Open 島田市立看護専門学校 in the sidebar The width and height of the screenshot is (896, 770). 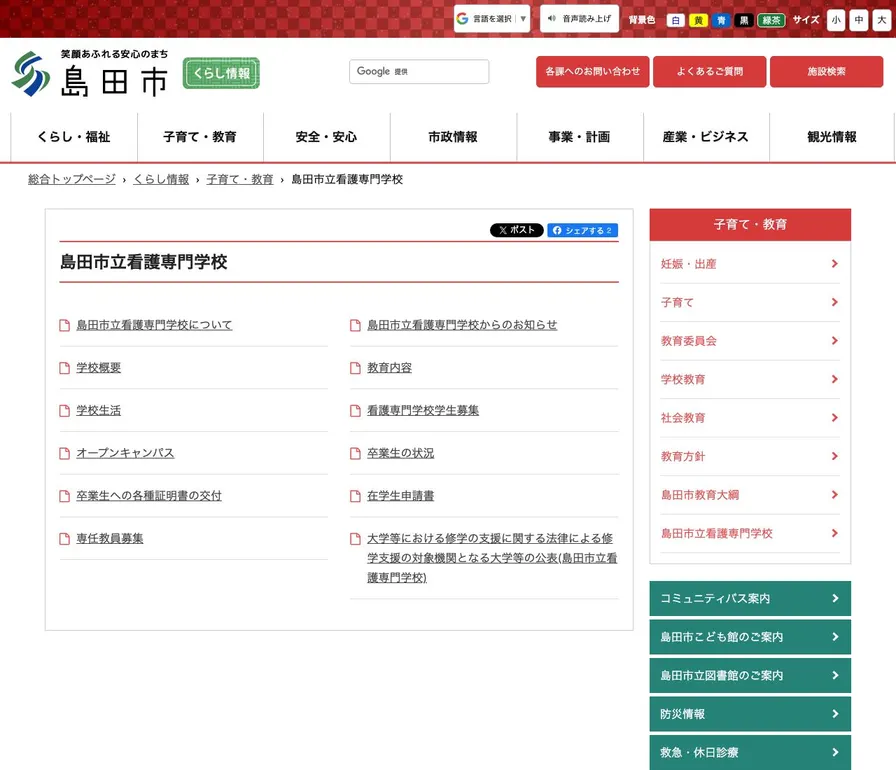750,534
